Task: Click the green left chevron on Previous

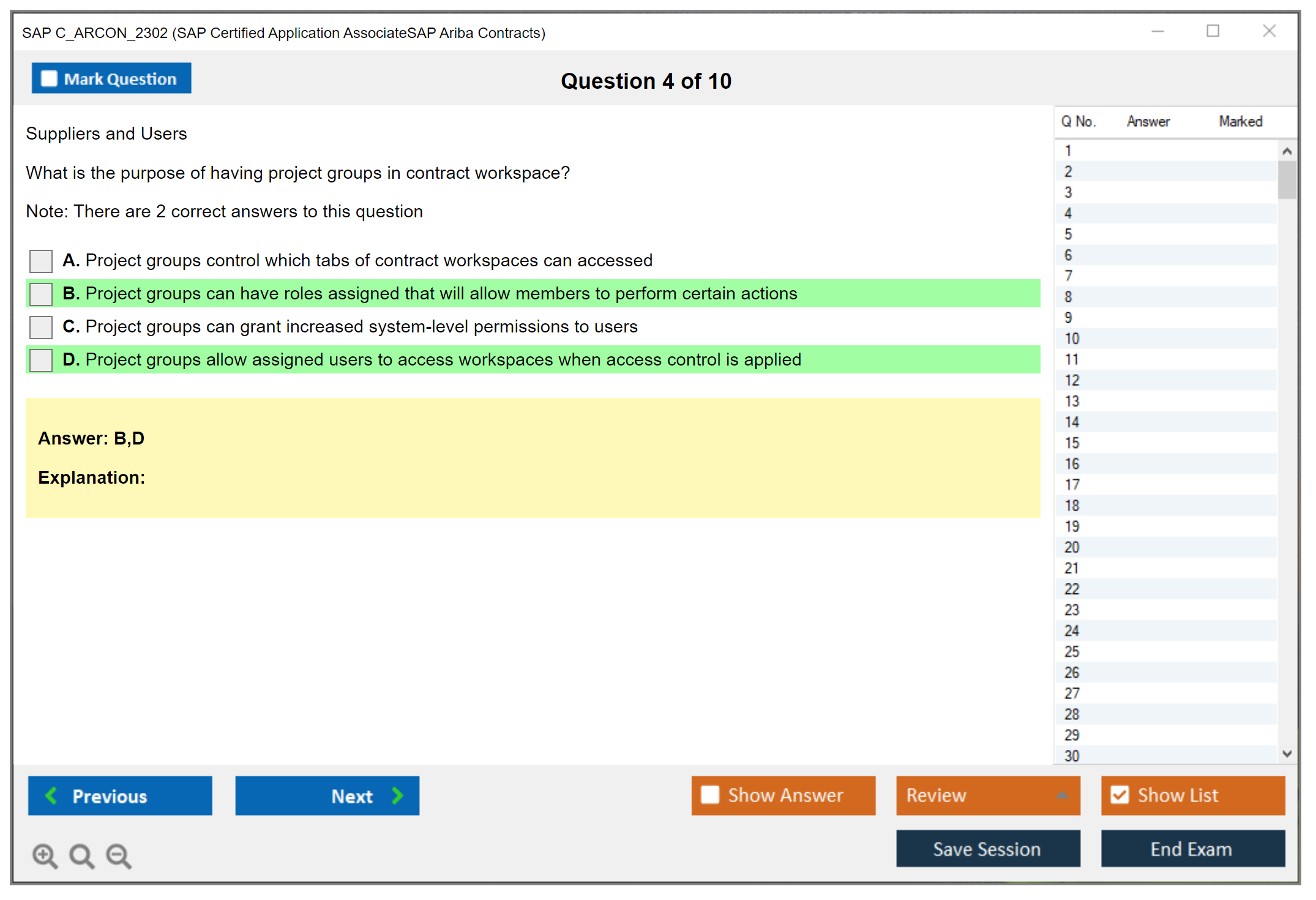Action: click(51, 795)
